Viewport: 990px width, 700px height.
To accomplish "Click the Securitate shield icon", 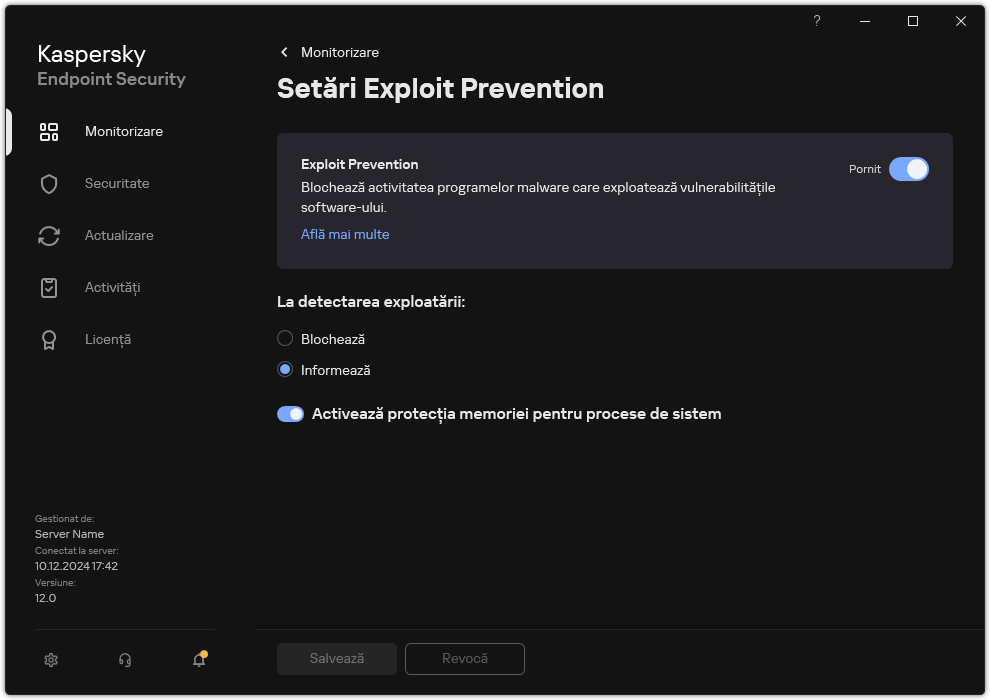I will coord(49,184).
